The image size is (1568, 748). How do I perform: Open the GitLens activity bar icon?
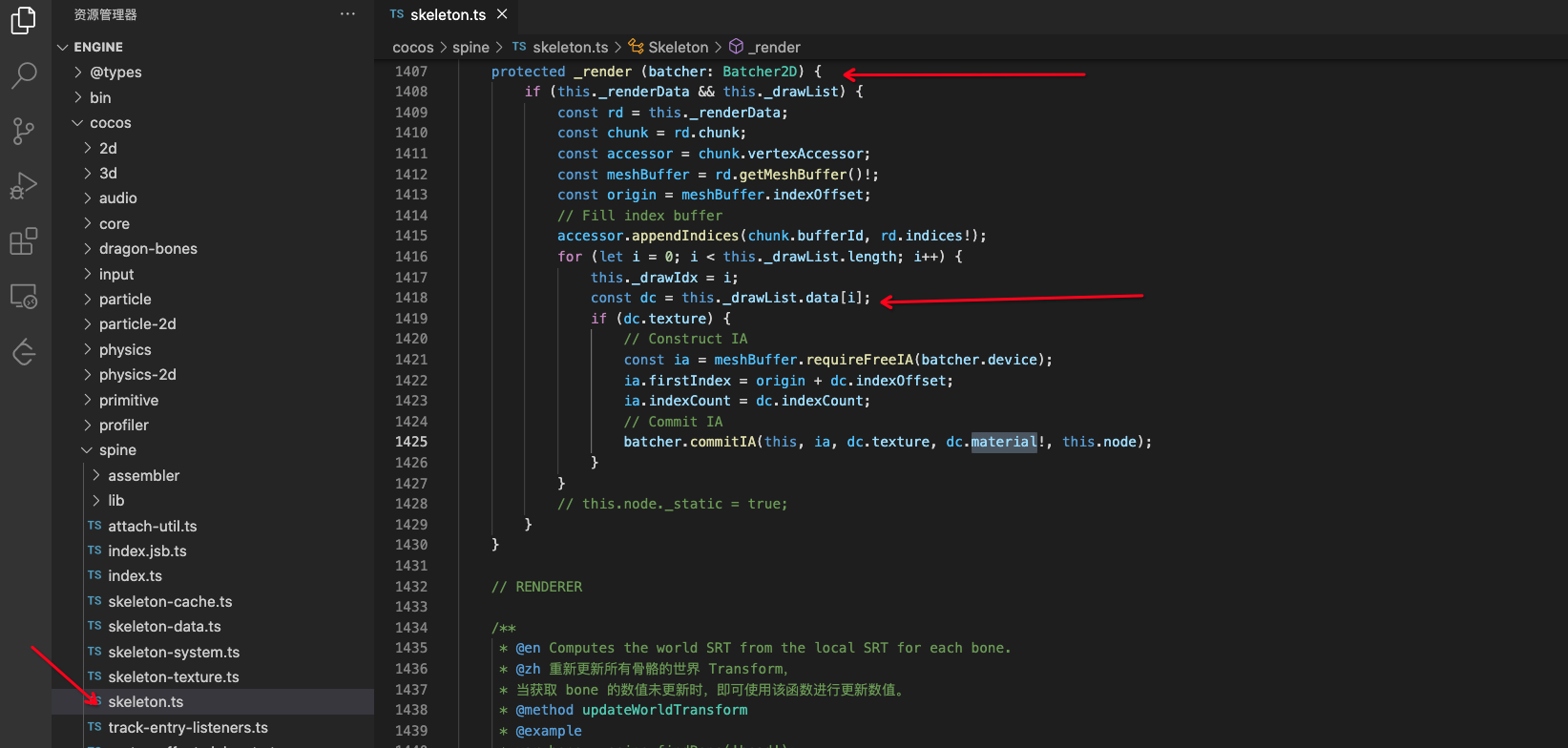coord(24,352)
